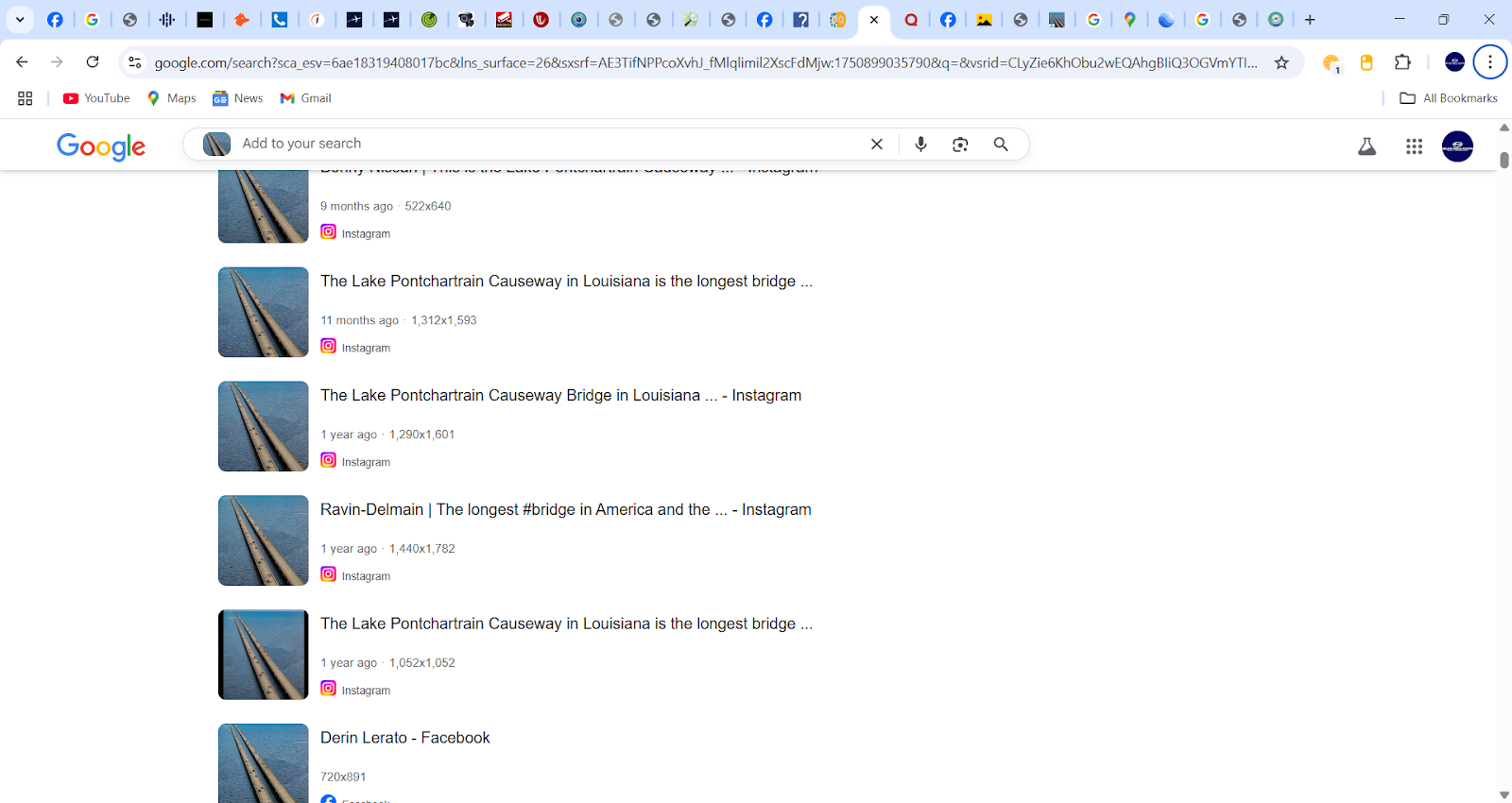Close the active Google search tab
Screen dimensions: 1512x803
coord(874,19)
